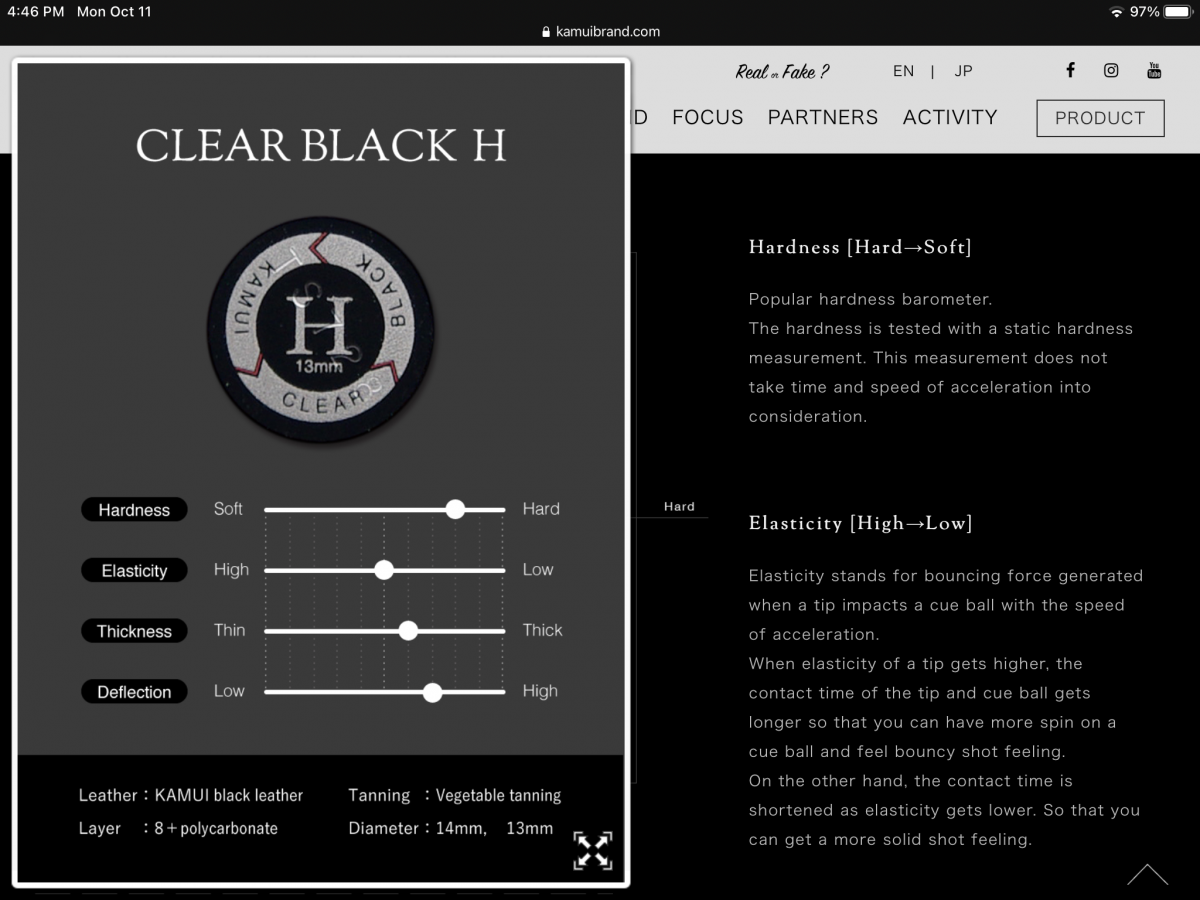Click the PRODUCT button
The width and height of the screenshot is (1200, 900).
(x=1100, y=118)
